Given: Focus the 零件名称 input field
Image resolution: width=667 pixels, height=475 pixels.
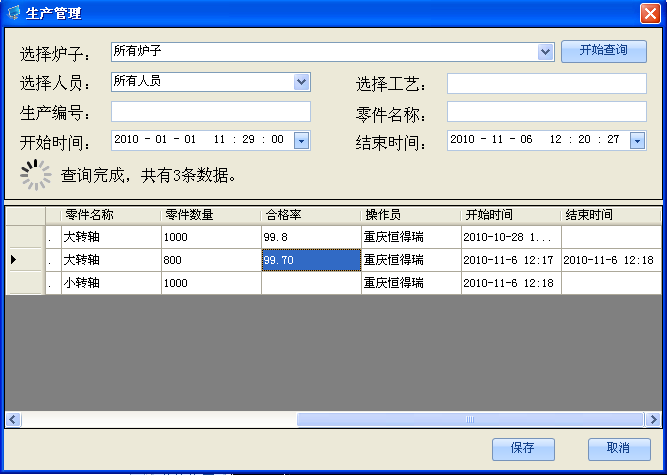Looking at the screenshot, I should point(547,111).
